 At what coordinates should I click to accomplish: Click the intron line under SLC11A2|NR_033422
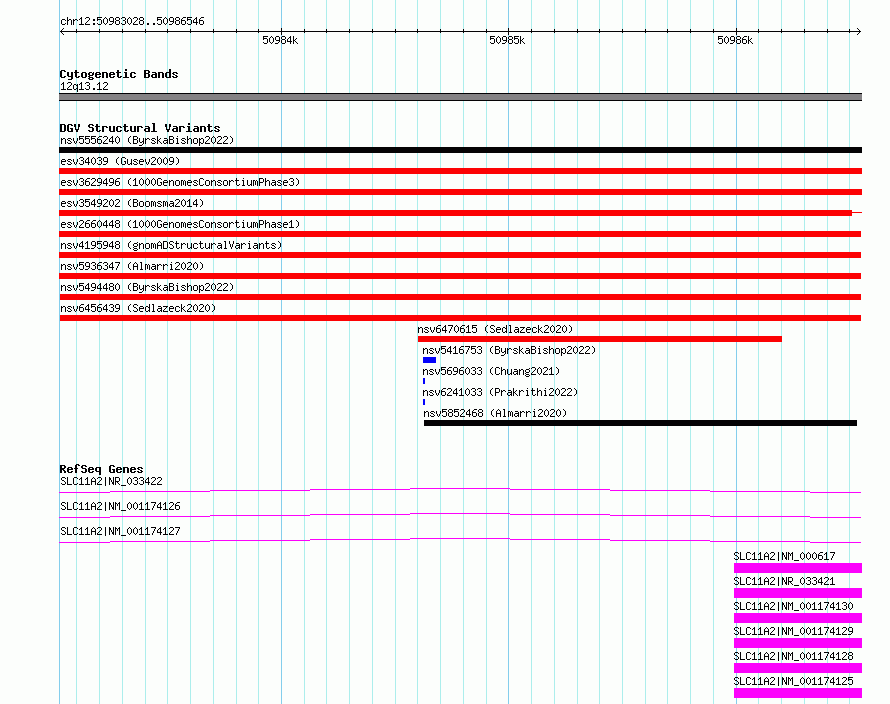(460, 491)
